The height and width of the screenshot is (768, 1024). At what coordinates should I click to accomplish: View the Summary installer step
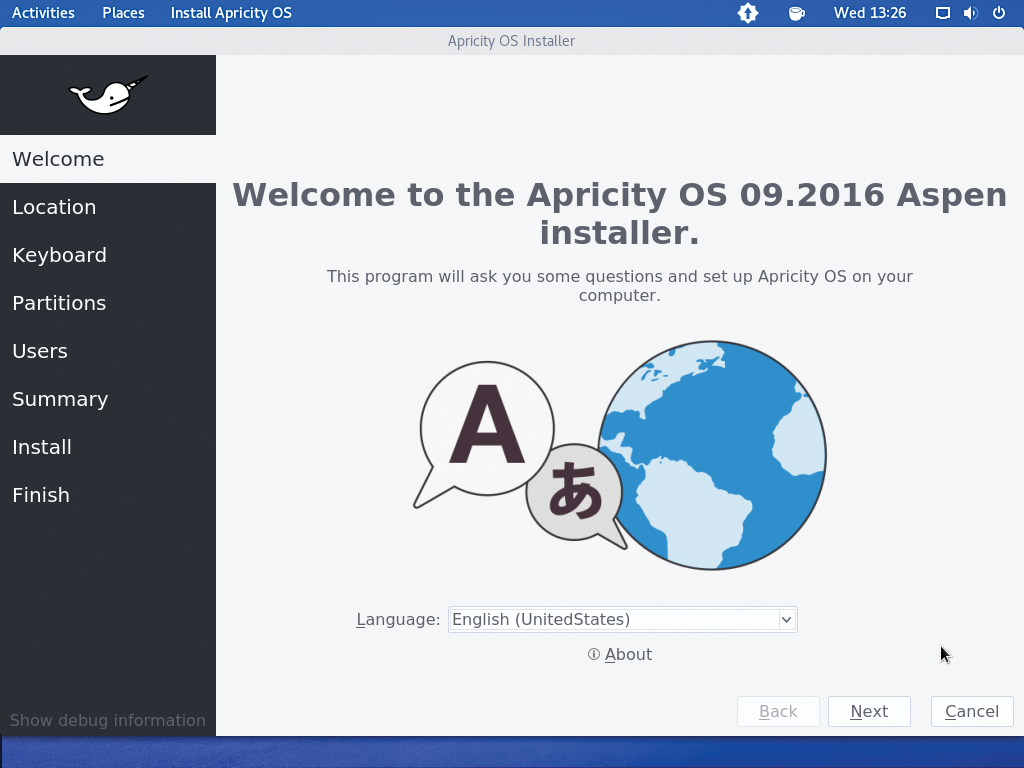[x=60, y=399]
